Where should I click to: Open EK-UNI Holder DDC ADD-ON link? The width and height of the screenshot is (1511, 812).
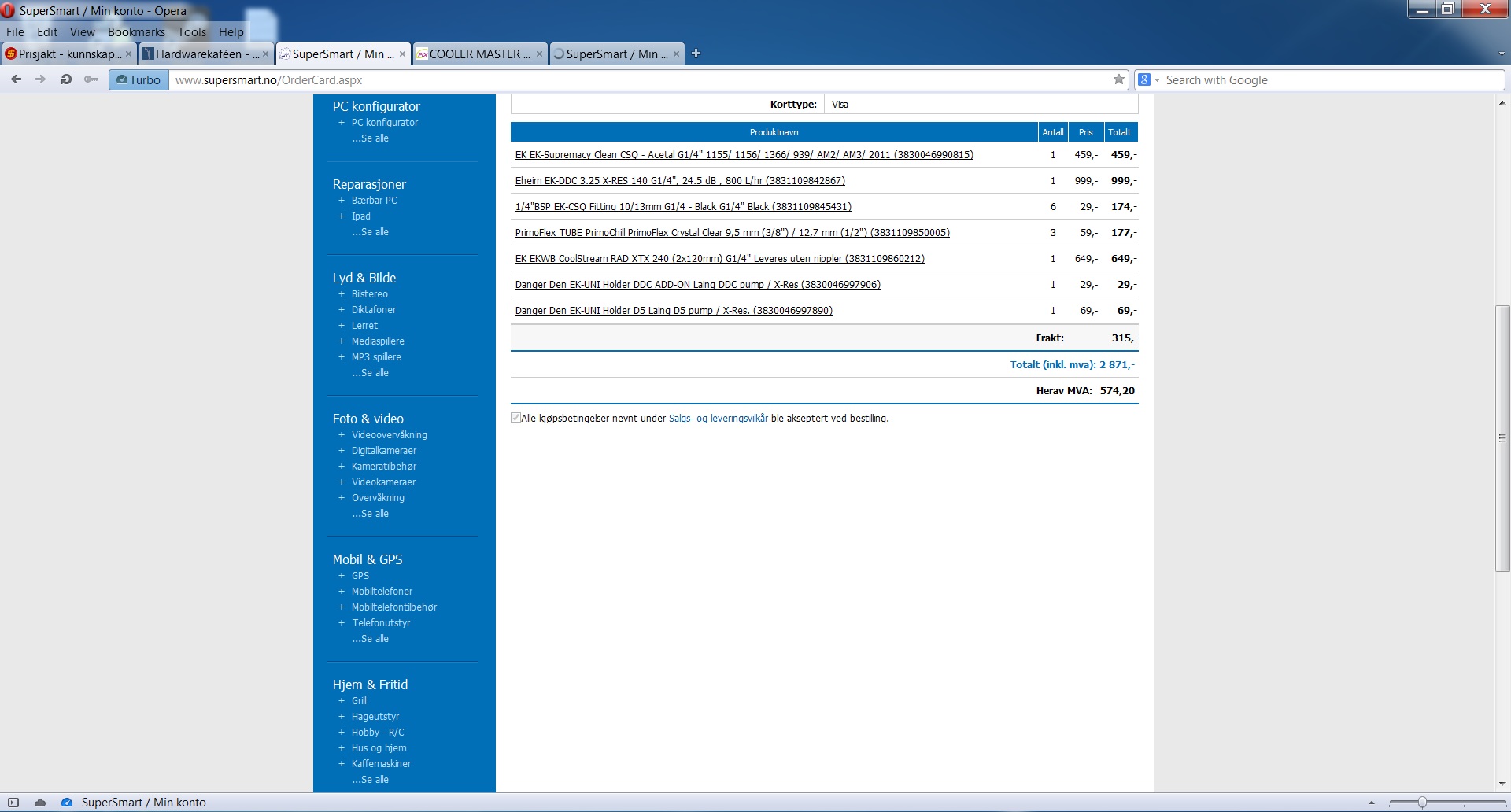click(x=697, y=285)
